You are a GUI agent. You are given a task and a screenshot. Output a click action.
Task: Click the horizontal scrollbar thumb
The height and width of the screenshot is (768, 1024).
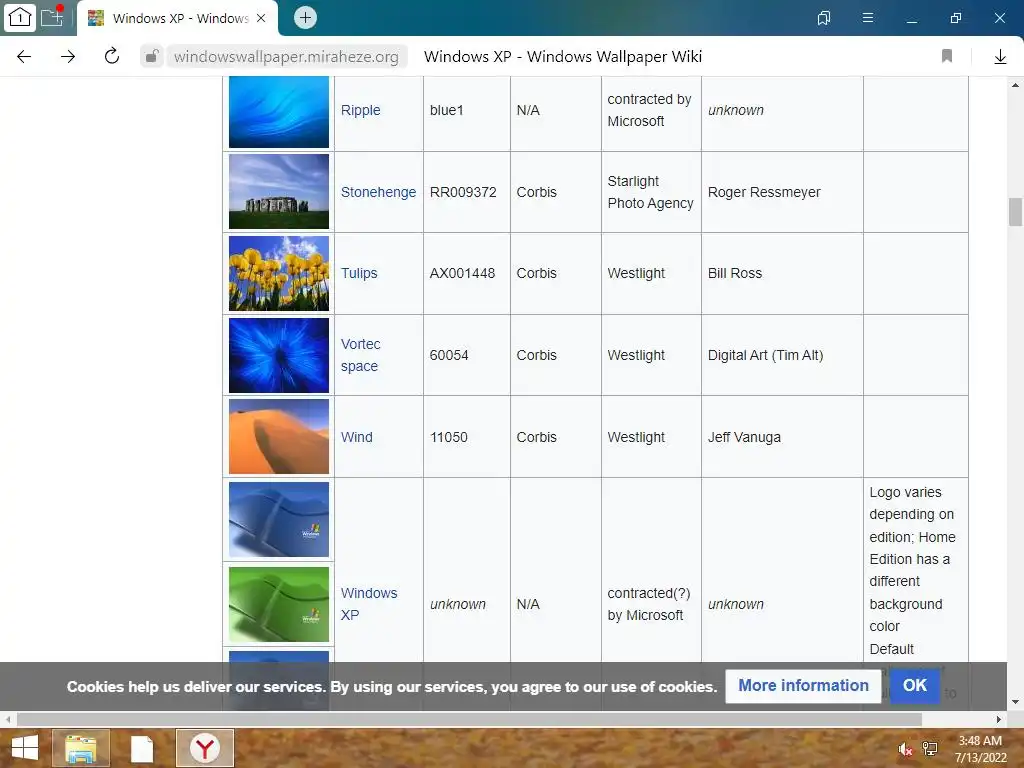coord(469,720)
